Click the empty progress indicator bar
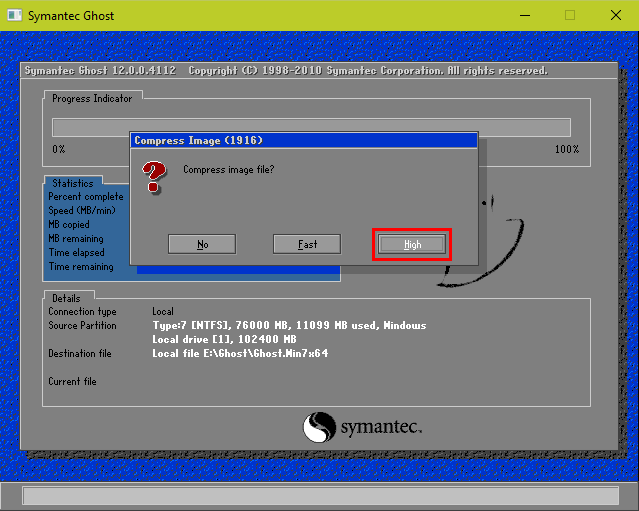 tap(311, 128)
